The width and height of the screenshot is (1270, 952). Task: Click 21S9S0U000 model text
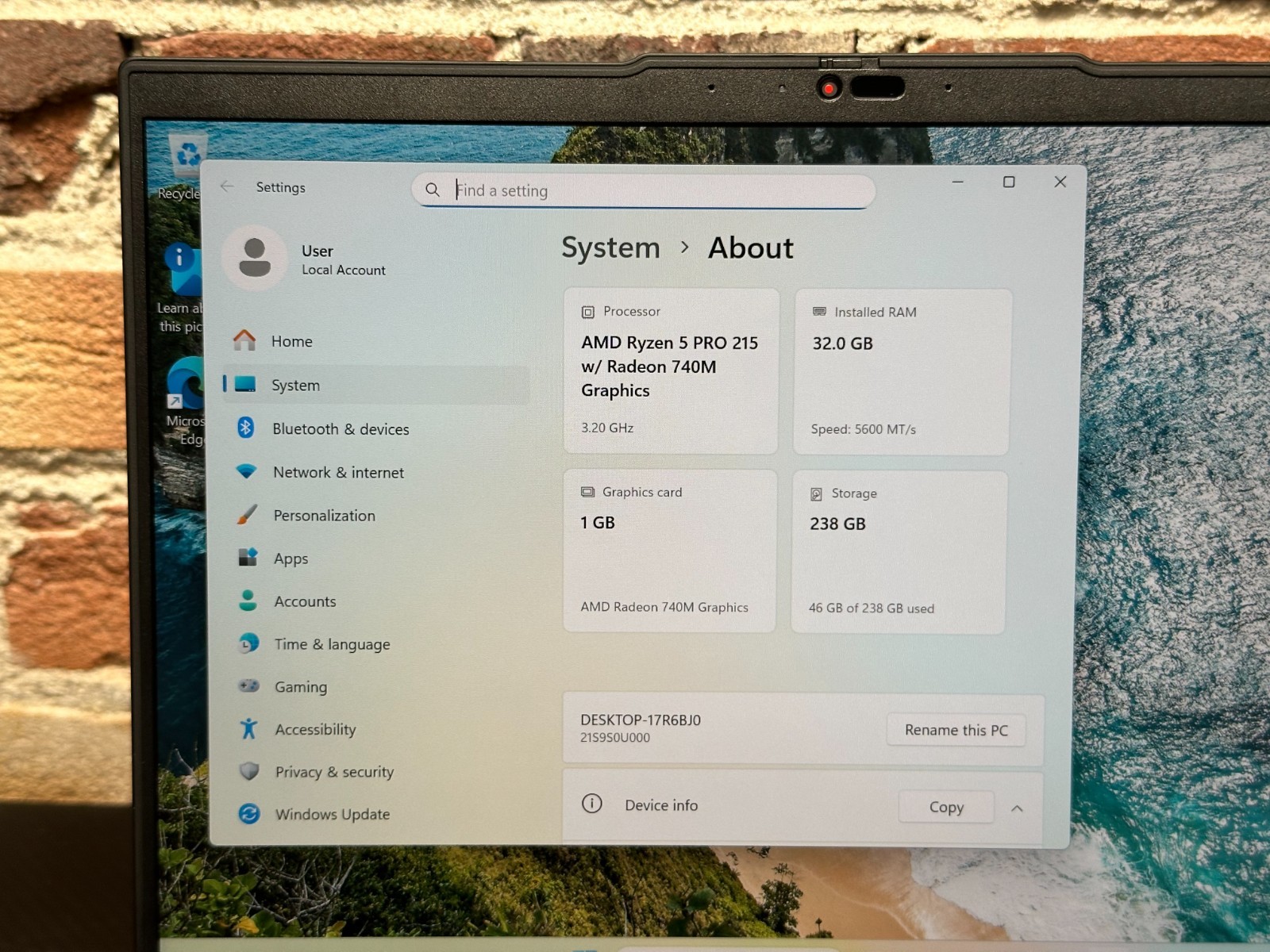tap(614, 738)
